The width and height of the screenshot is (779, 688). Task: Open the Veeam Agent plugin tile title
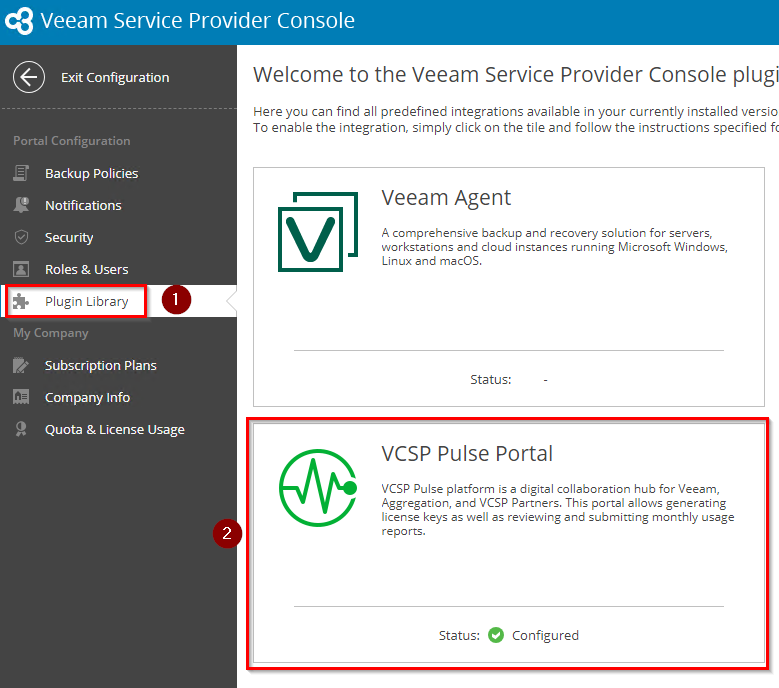(x=446, y=198)
